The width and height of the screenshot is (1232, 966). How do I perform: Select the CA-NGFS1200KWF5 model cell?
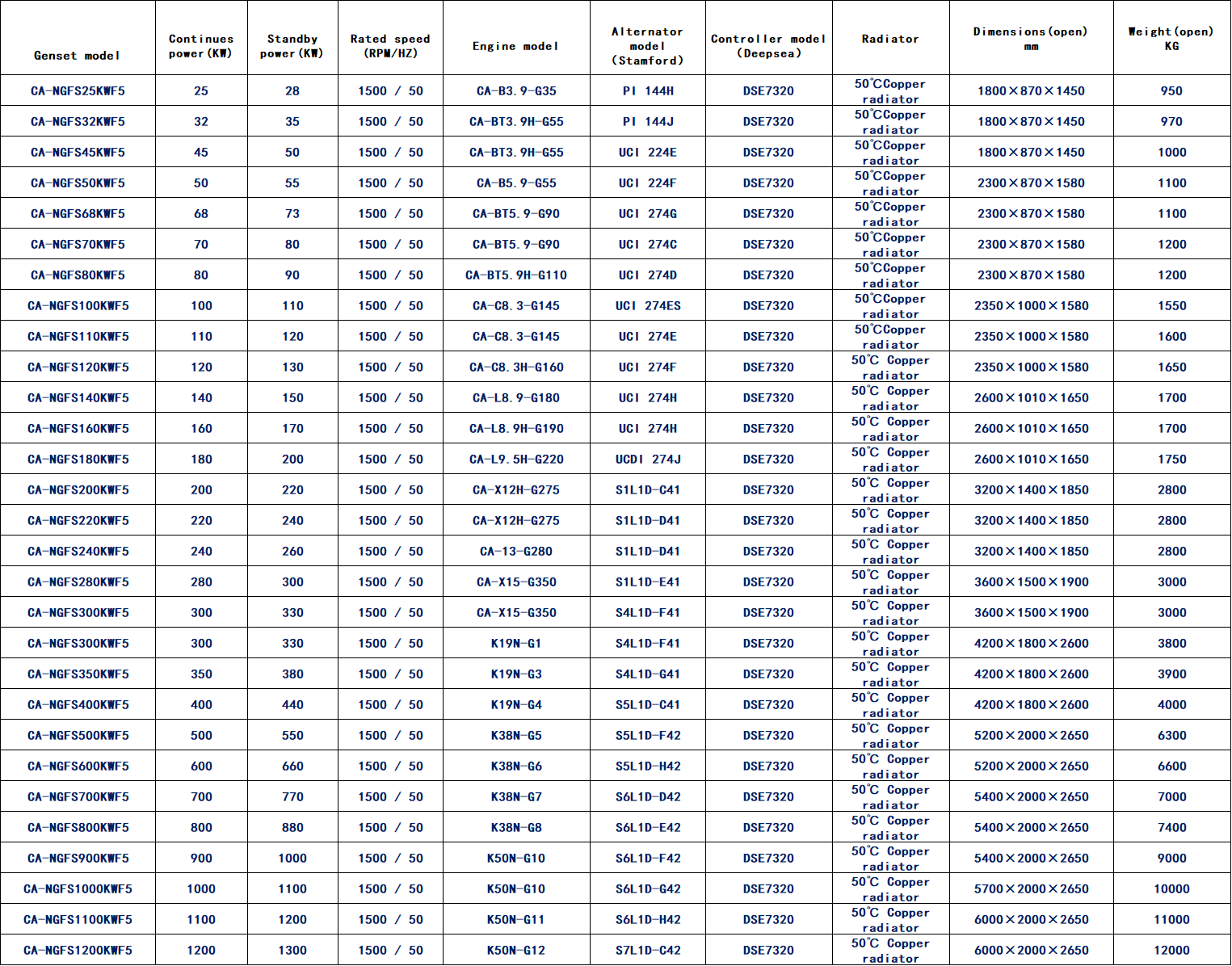pos(78,950)
